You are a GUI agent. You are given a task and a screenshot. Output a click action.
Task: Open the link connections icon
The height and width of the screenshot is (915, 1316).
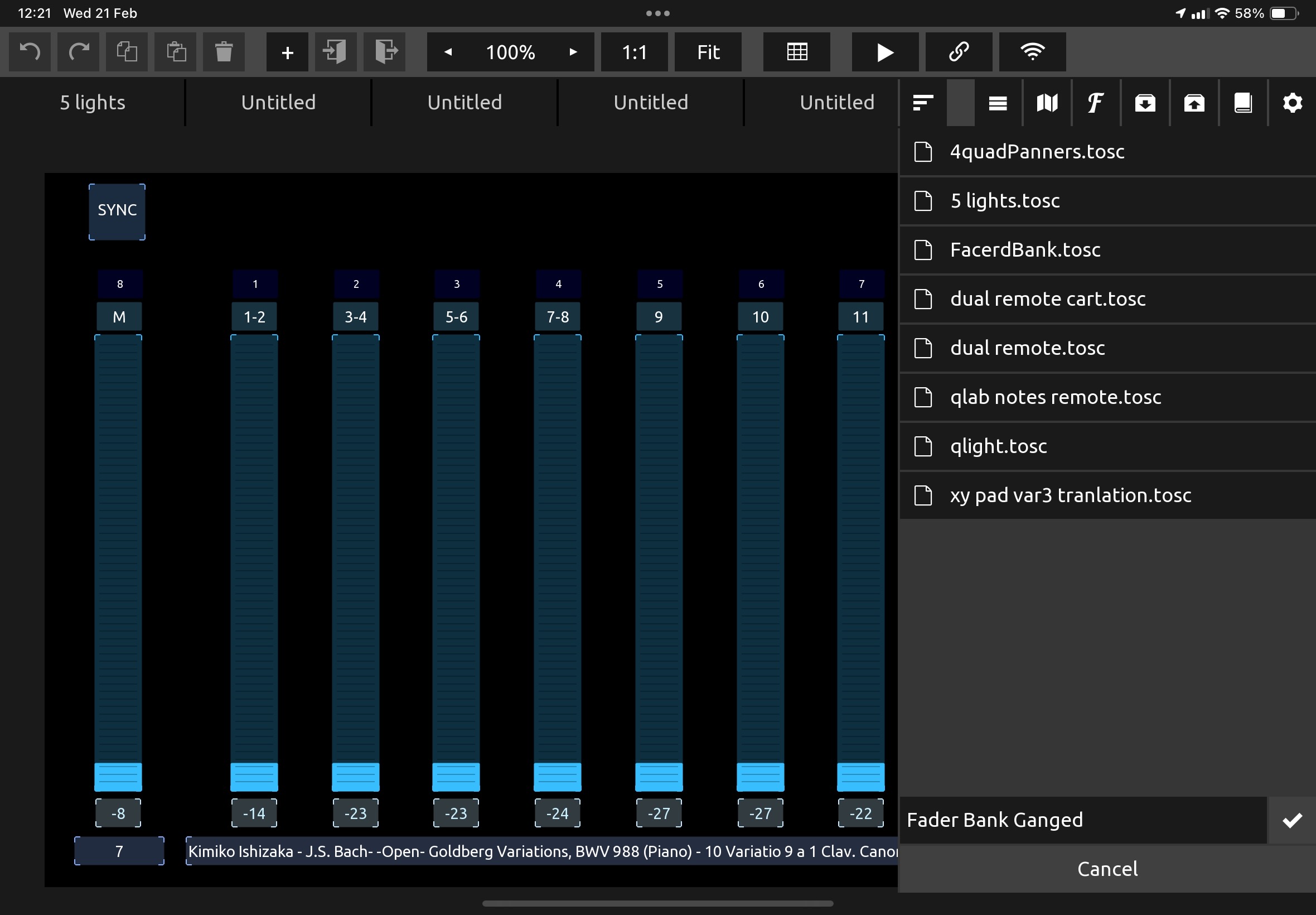click(x=959, y=52)
